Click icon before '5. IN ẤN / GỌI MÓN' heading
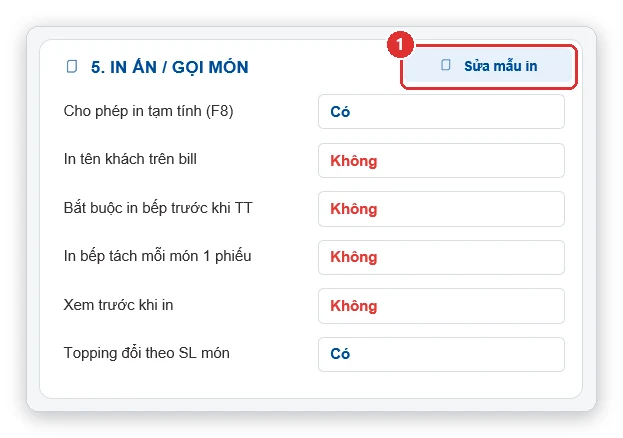Image resolution: width=623 pixels, height=438 pixels. coord(72,66)
